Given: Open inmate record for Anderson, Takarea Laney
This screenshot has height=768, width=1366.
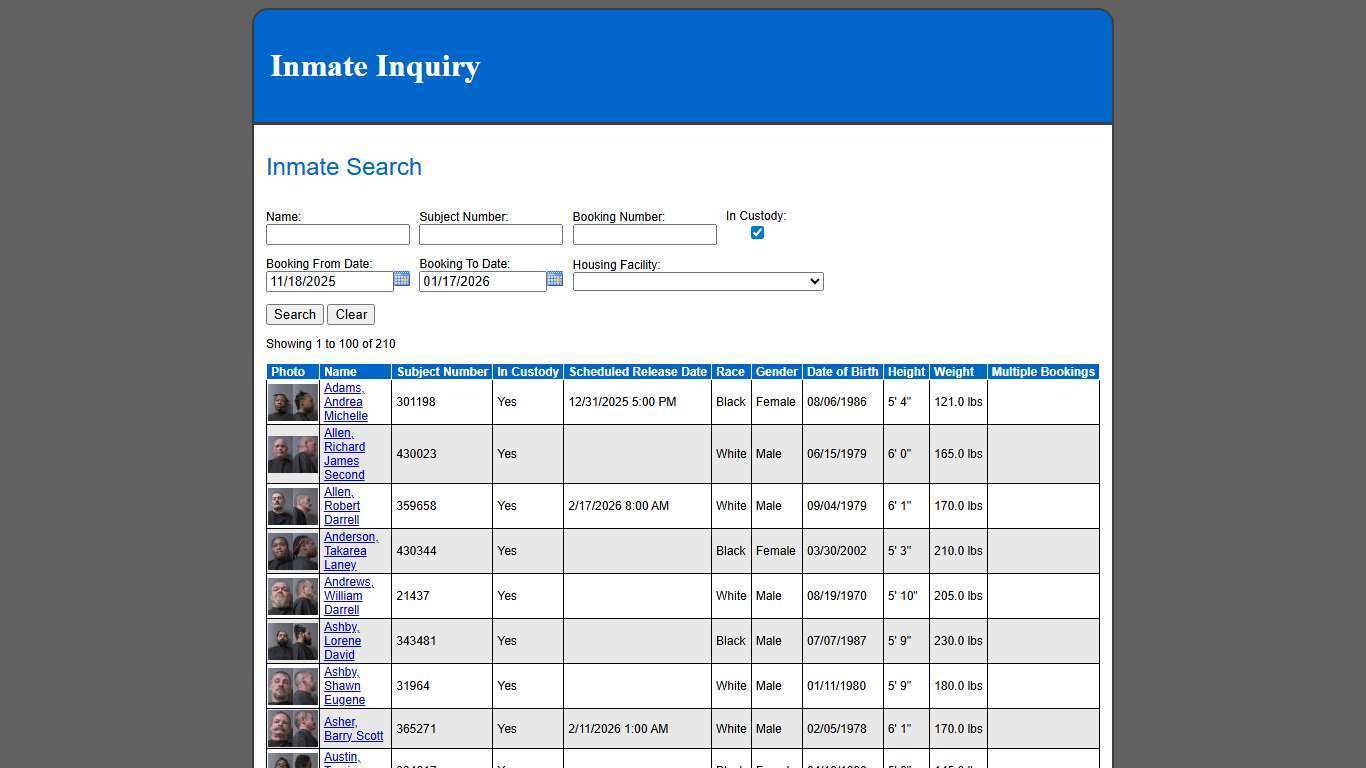Looking at the screenshot, I should 350,550.
